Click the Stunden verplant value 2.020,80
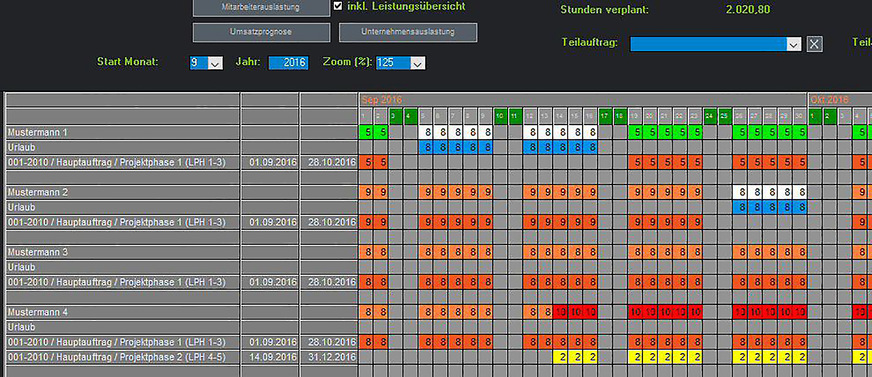The height and width of the screenshot is (377, 872). [748, 9]
